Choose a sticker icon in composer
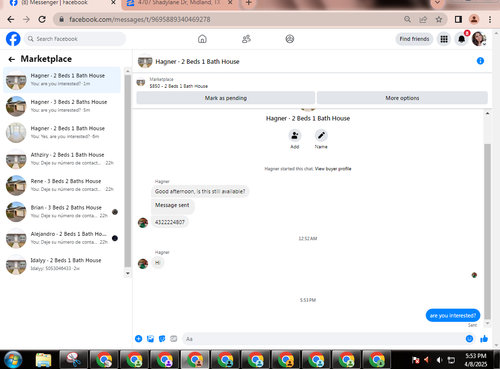The height and width of the screenshot is (369, 500). pyautogui.click(x=162, y=339)
